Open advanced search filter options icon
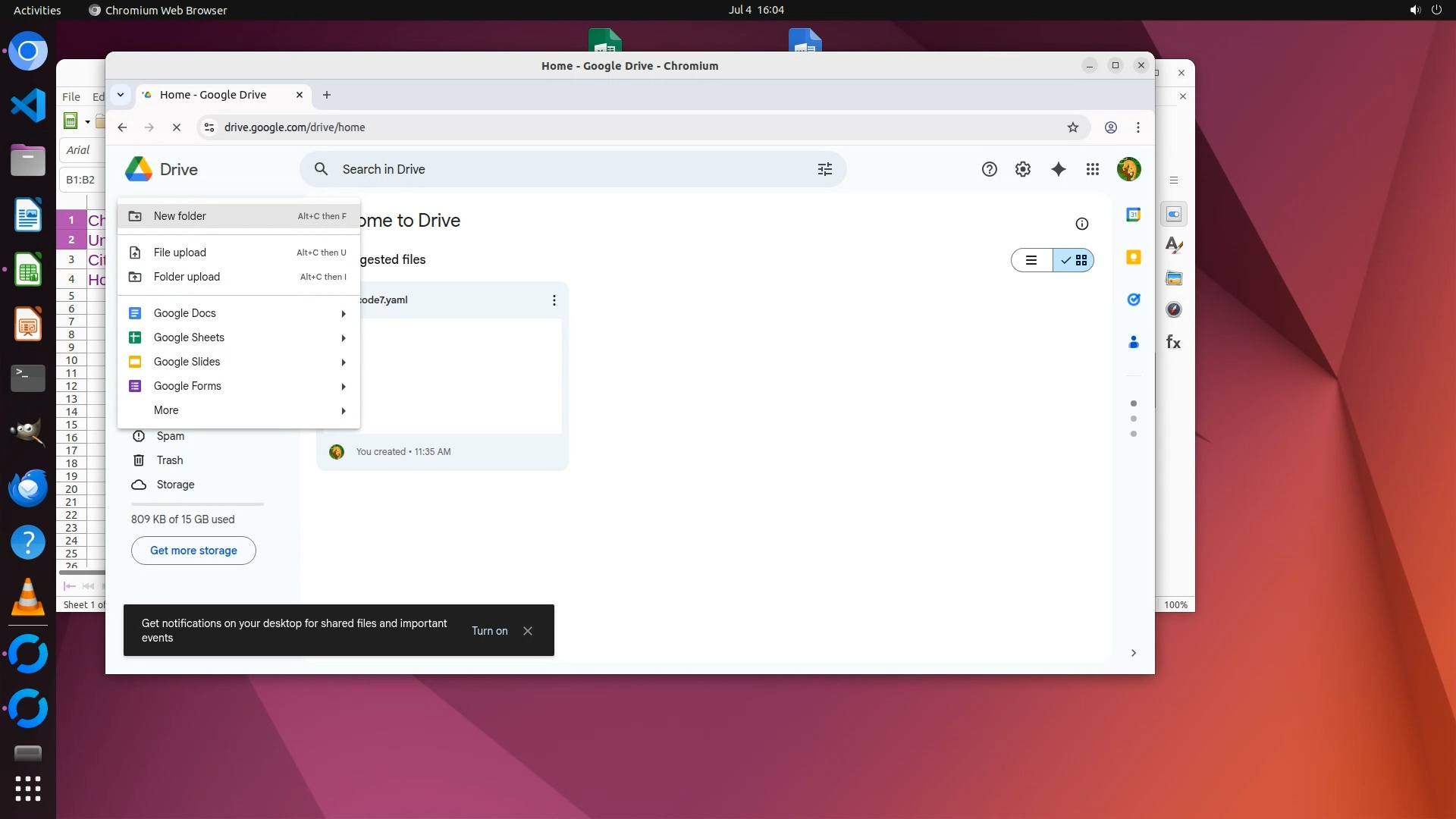The width and height of the screenshot is (1456, 819). click(x=825, y=169)
